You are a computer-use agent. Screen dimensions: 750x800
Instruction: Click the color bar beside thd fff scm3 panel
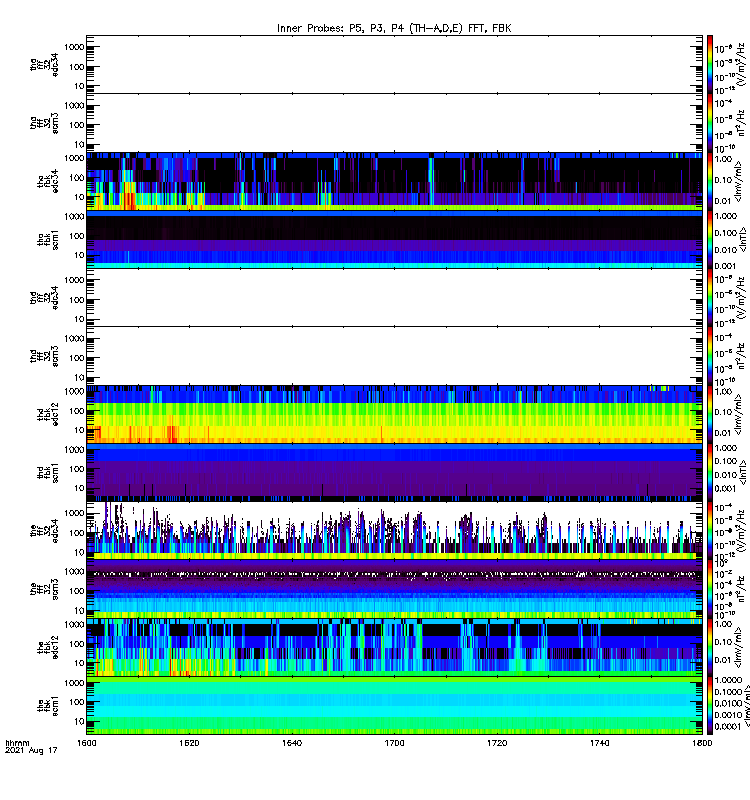click(710, 356)
